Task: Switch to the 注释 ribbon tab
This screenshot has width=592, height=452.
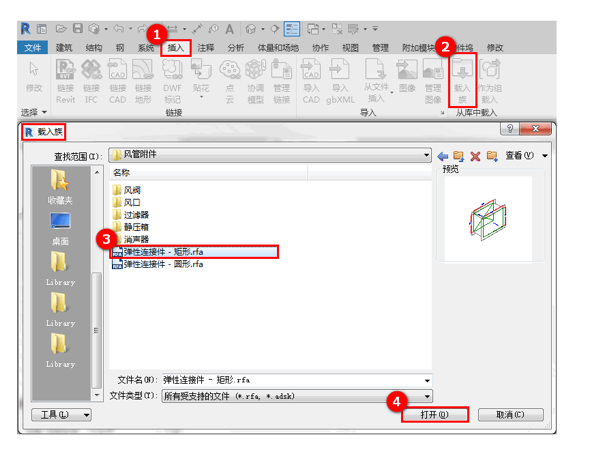Action: pos(206,48)
